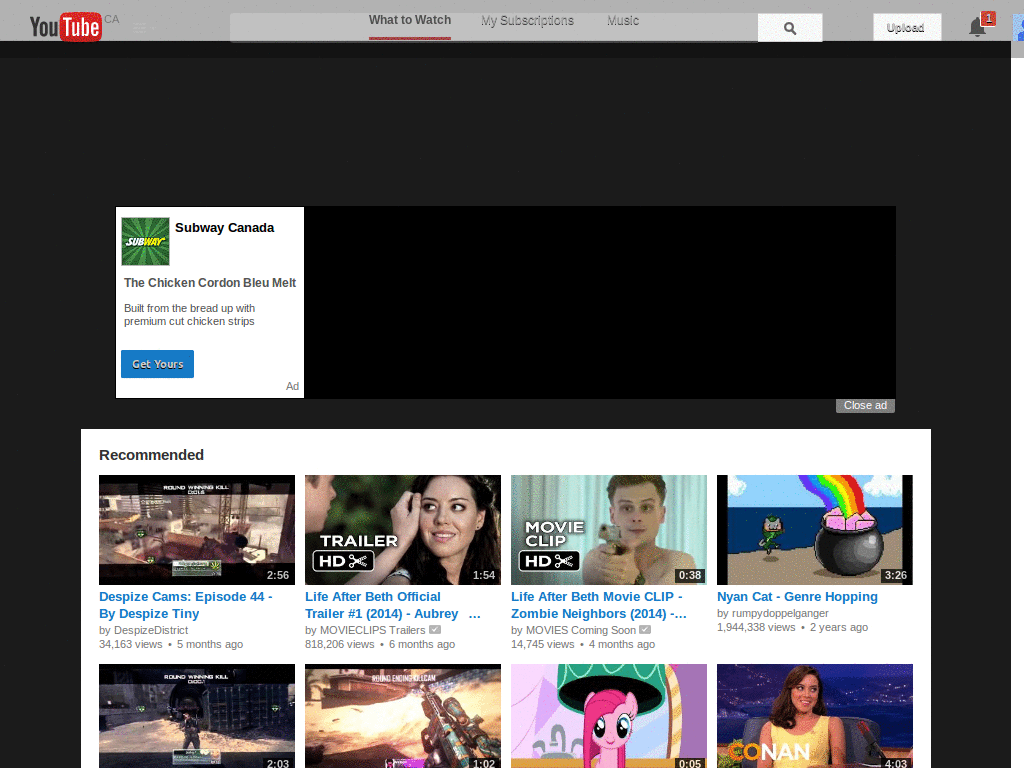1024x768 pixels.
Task: Play the pink pony 0:05 thumbnail
Action: tap(609, 716)
